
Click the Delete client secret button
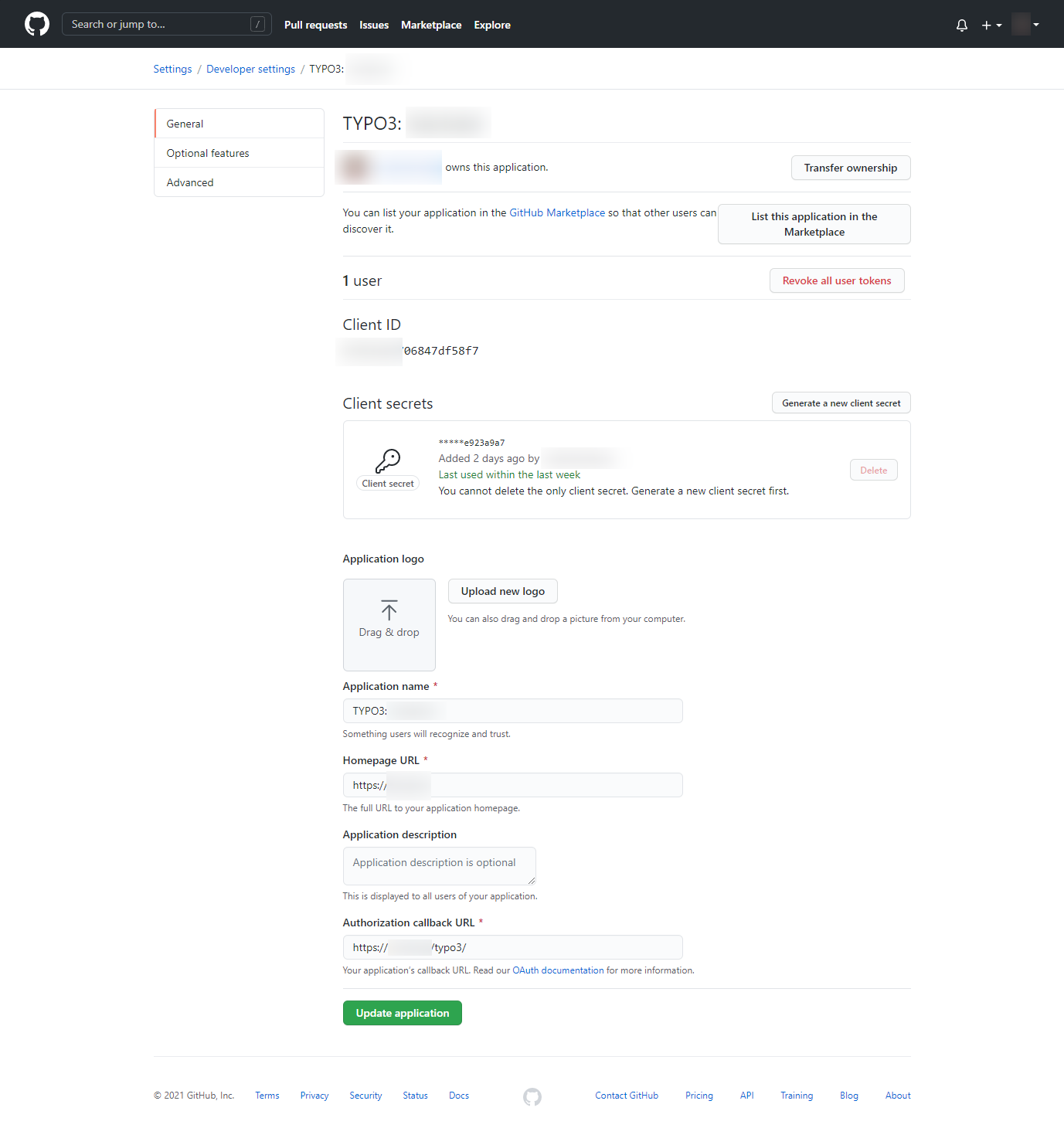(x=874, y=470)
